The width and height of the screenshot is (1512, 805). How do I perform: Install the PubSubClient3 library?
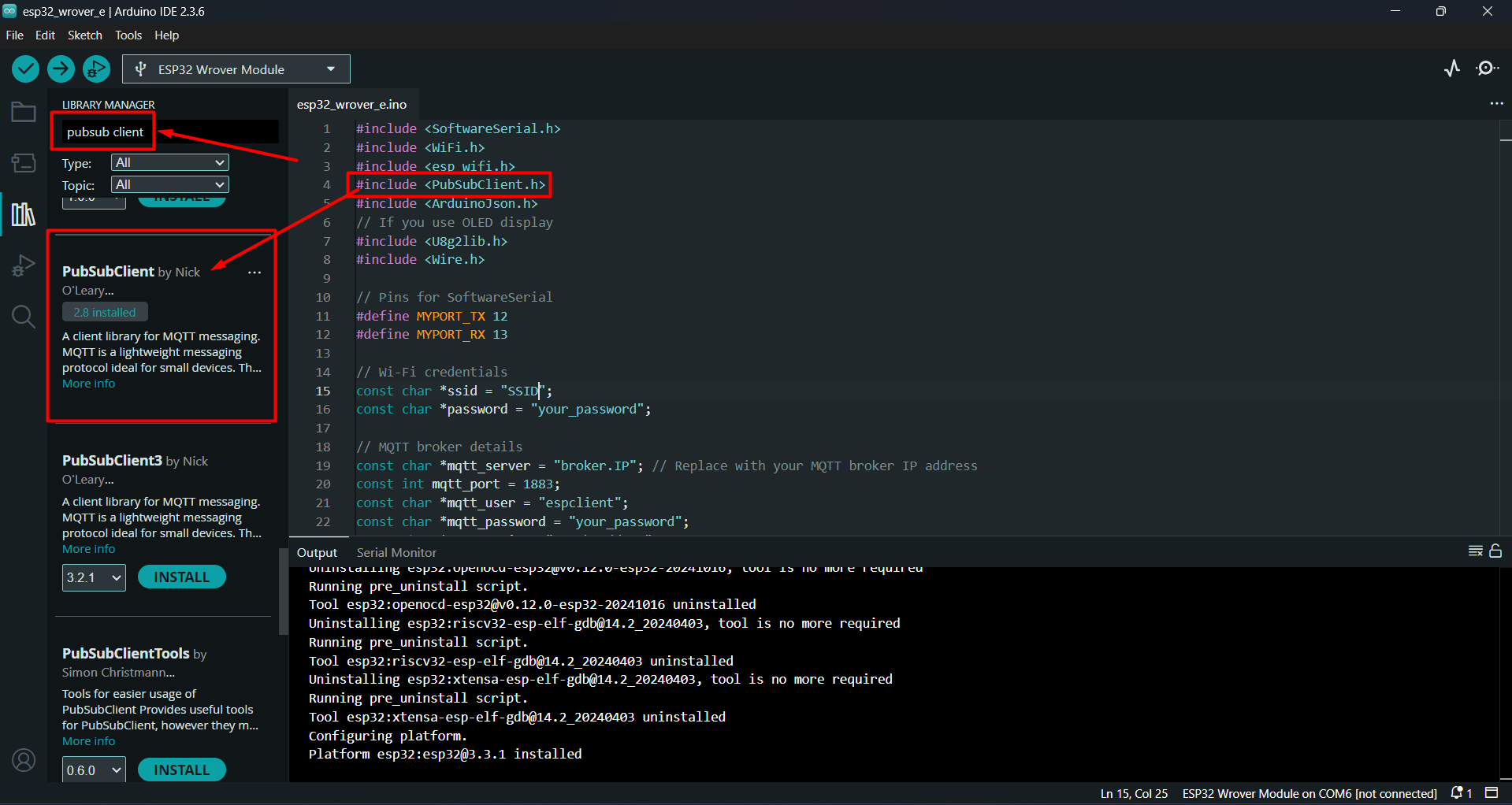[x=181, y=577]
